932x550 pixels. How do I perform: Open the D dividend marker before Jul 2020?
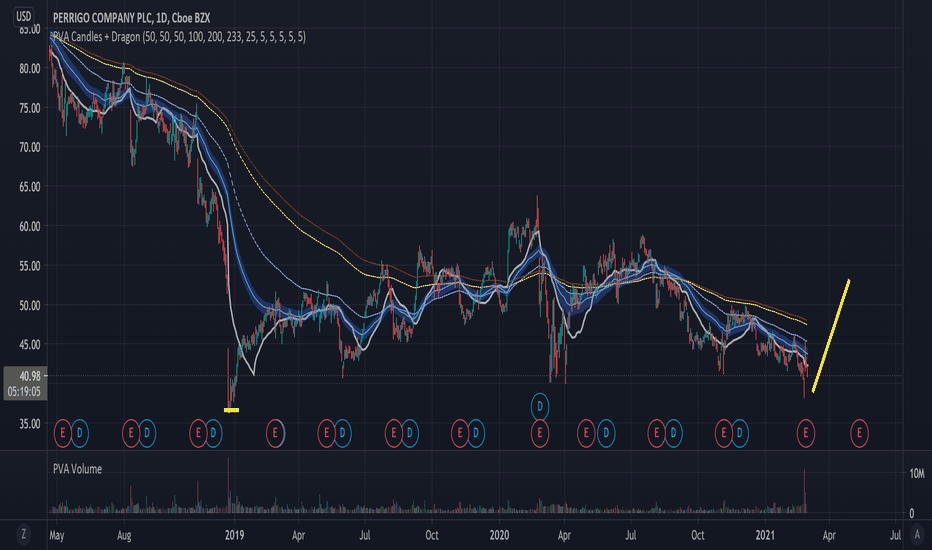point(606,433)
